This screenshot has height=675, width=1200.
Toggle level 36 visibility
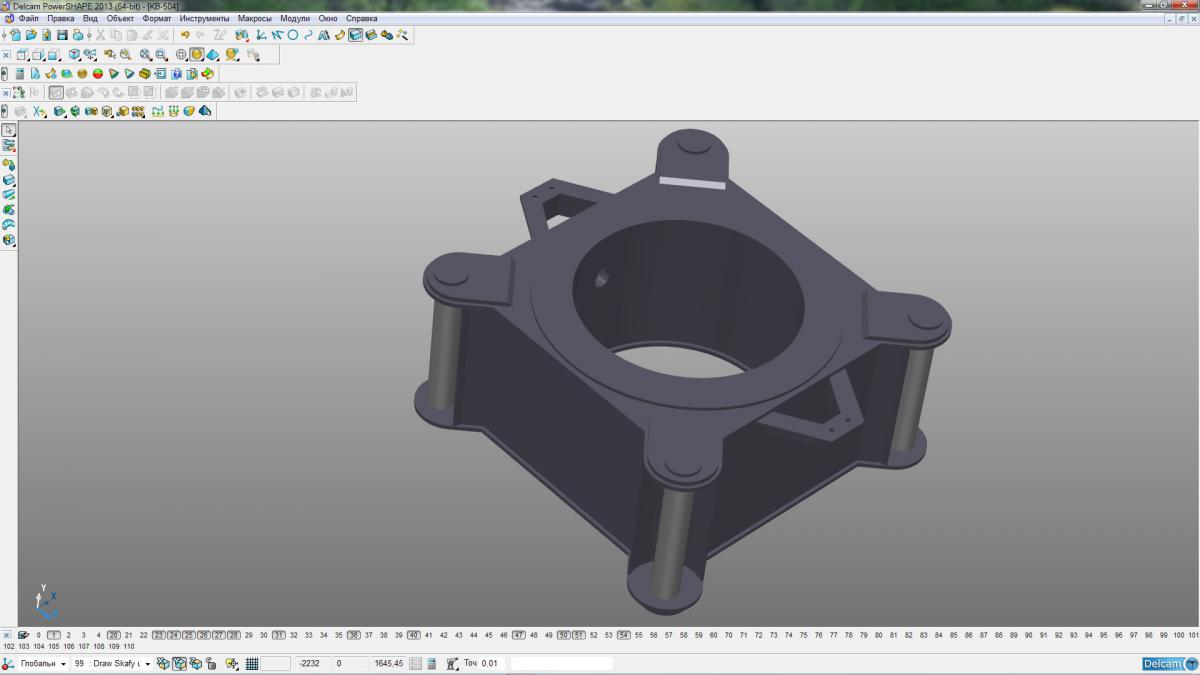(x=354, y=635)
